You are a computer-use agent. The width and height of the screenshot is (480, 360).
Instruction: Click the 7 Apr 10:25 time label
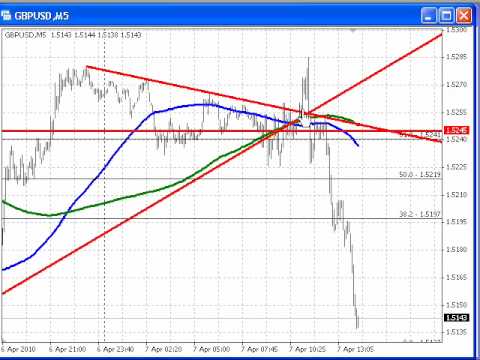pyautogui.click(x=307, y=349)
